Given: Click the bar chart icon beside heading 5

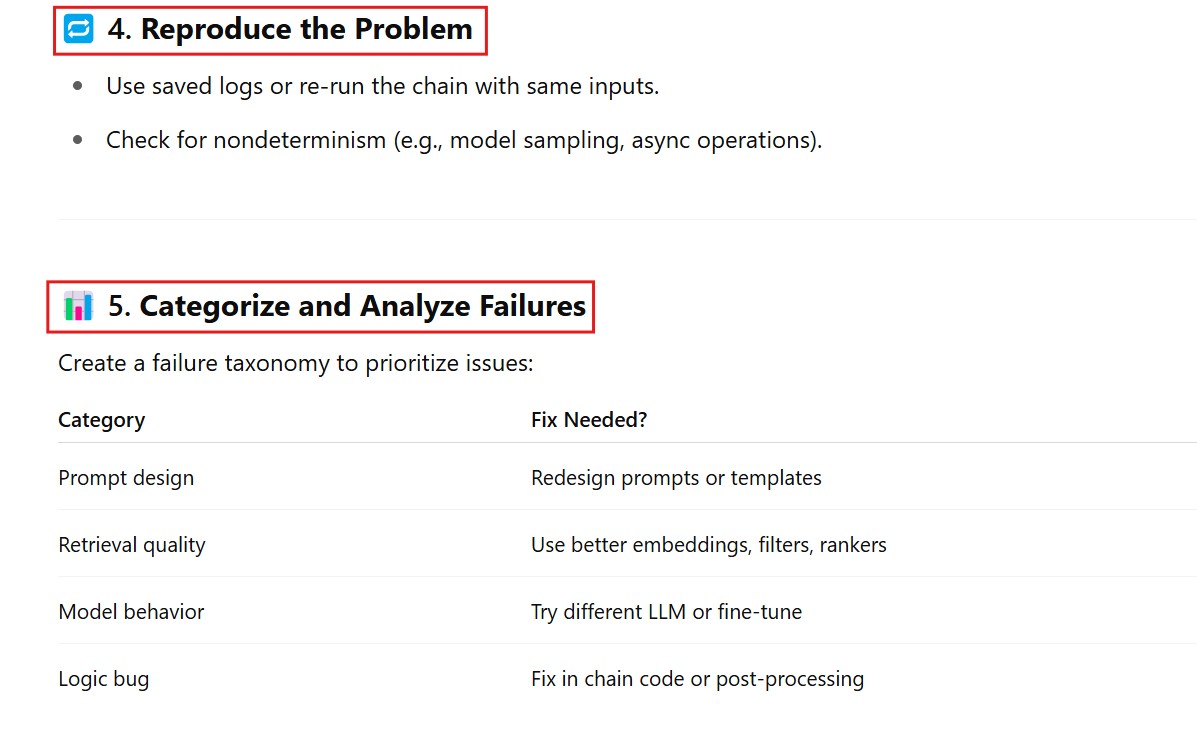Looking at the screenshot, I should pos(78,305).
